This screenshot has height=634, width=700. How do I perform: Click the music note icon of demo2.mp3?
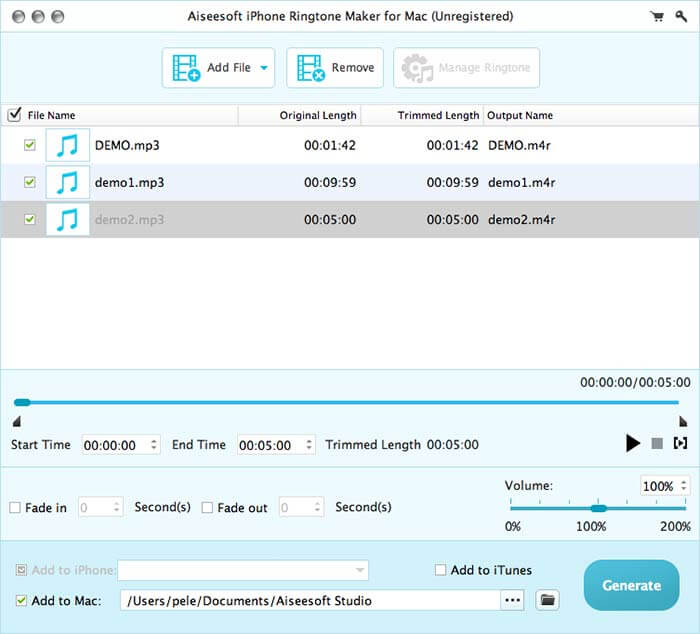[67, 219]
